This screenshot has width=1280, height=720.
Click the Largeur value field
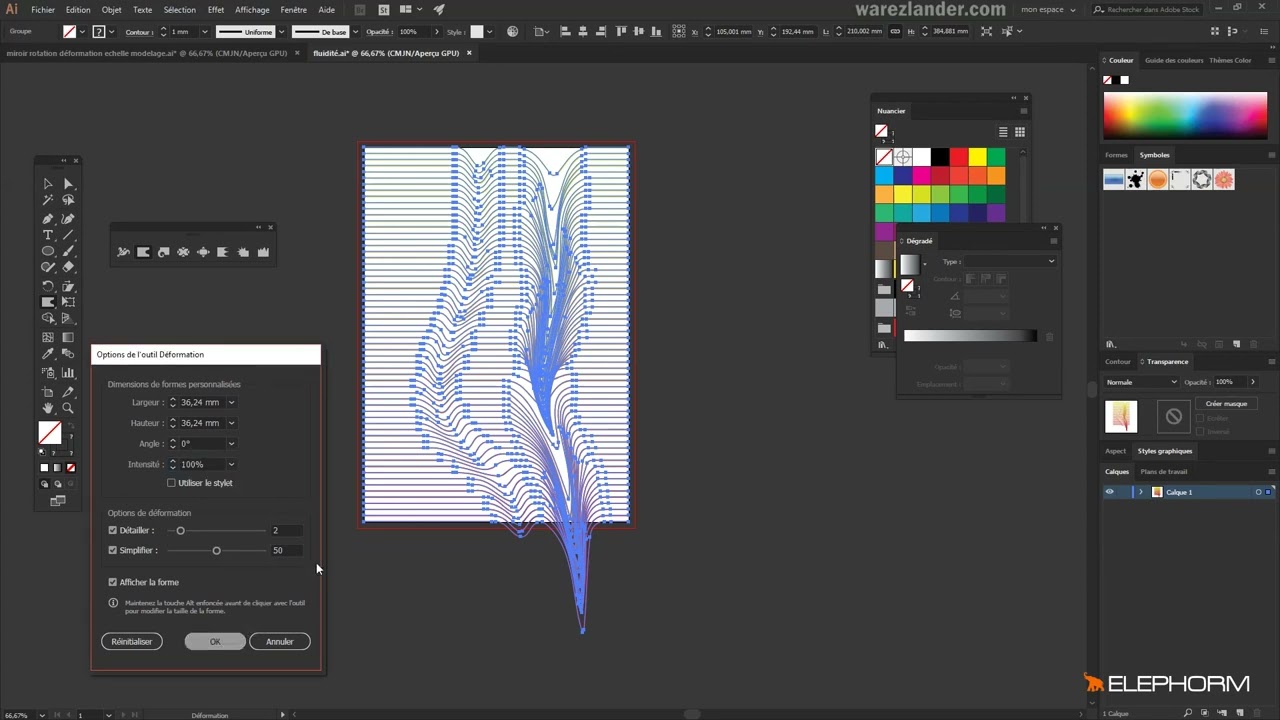(201, 402)
